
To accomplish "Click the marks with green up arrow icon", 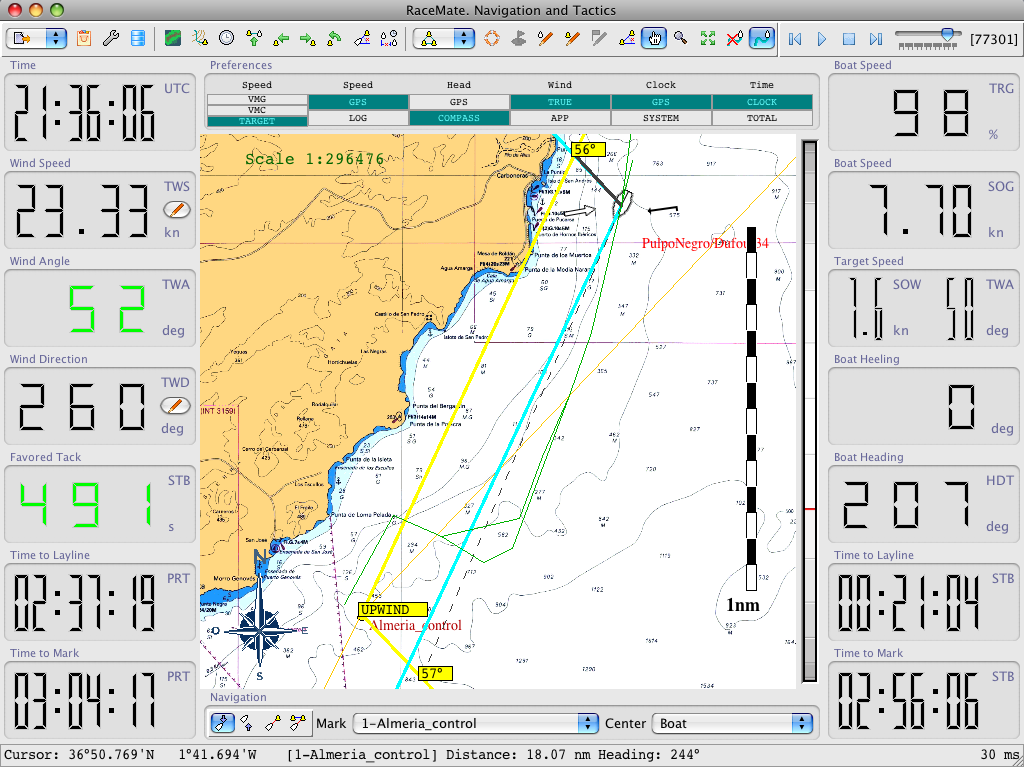I will pyautogui.click(x=254, y=38).
